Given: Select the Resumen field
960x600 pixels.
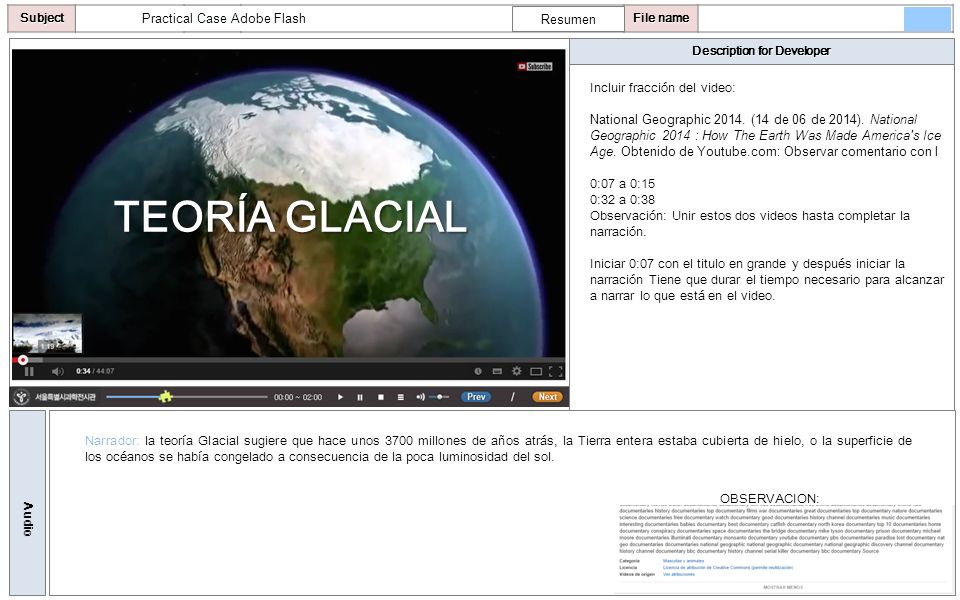Looking at the screenshot, I should [568, 19].
